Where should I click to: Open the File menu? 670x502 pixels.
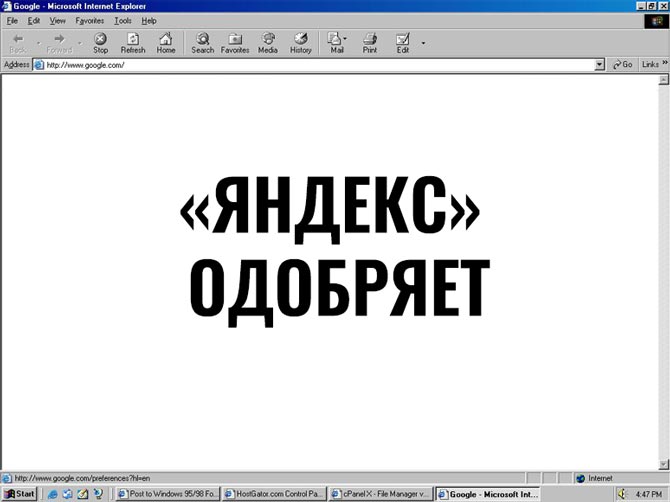pyautogui.click(x=12, y=20)
